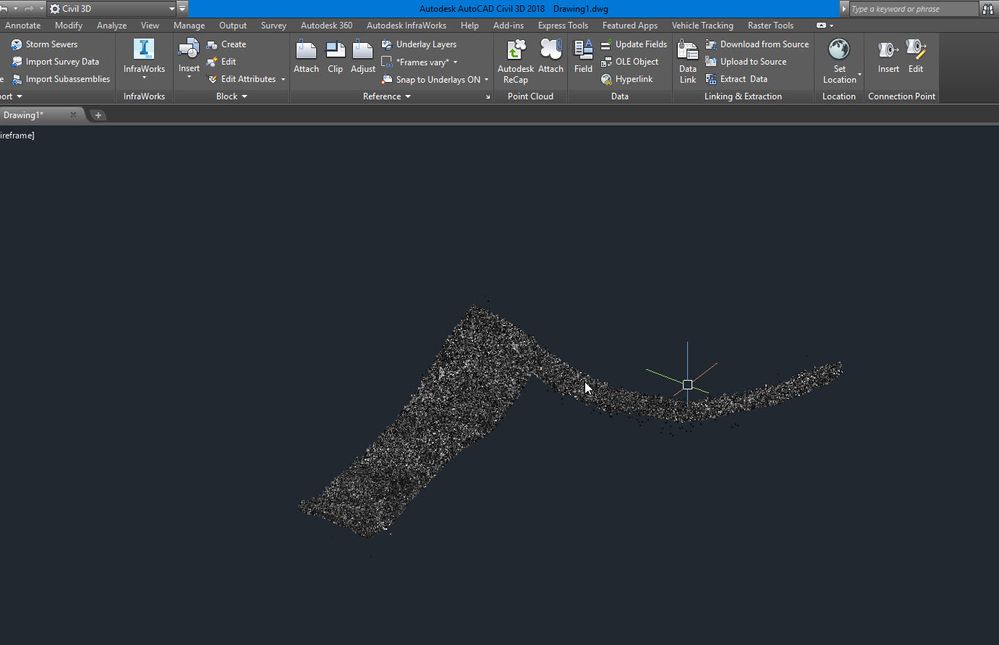Click Create block

(226, 45)
